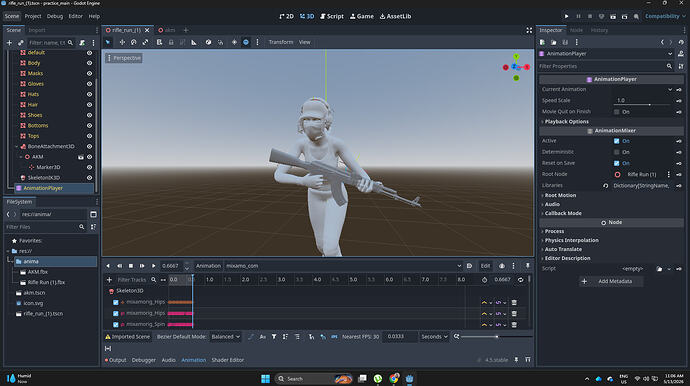Delete the mixamorig_Spin track
Viewport: 690px width, 386px height.
click(x=514, y=325)
